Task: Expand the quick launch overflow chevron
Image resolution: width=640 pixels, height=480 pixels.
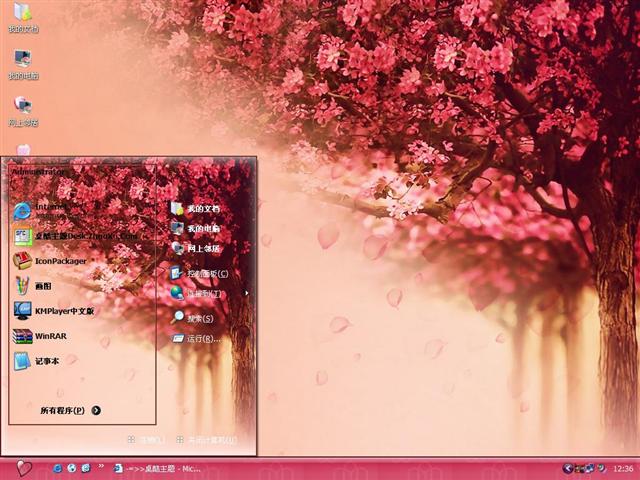Action: pos(101,467)
